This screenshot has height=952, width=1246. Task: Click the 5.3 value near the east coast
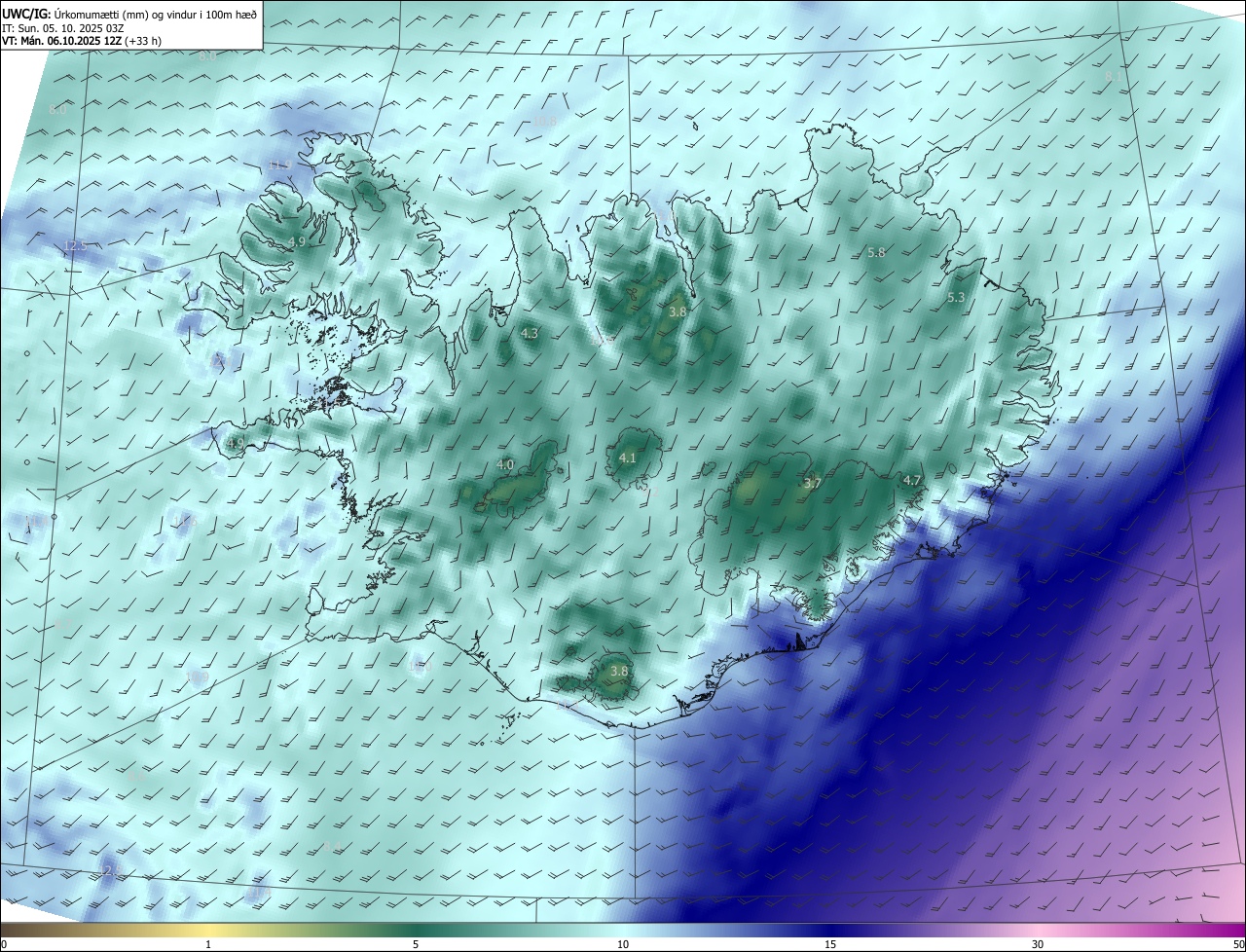click(x=956, y=297)
